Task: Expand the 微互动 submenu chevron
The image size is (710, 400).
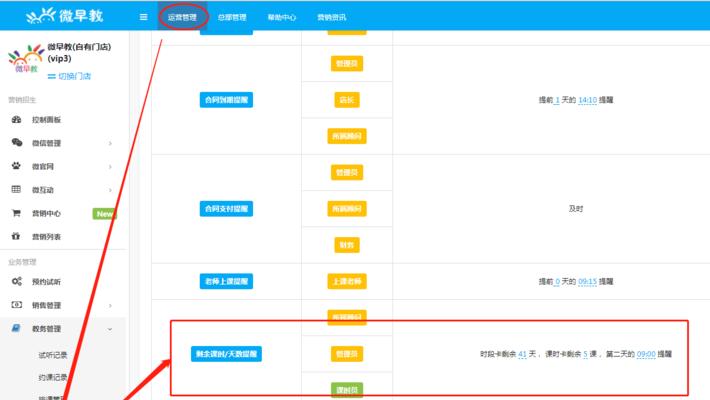Action: (x=110, y=190)
